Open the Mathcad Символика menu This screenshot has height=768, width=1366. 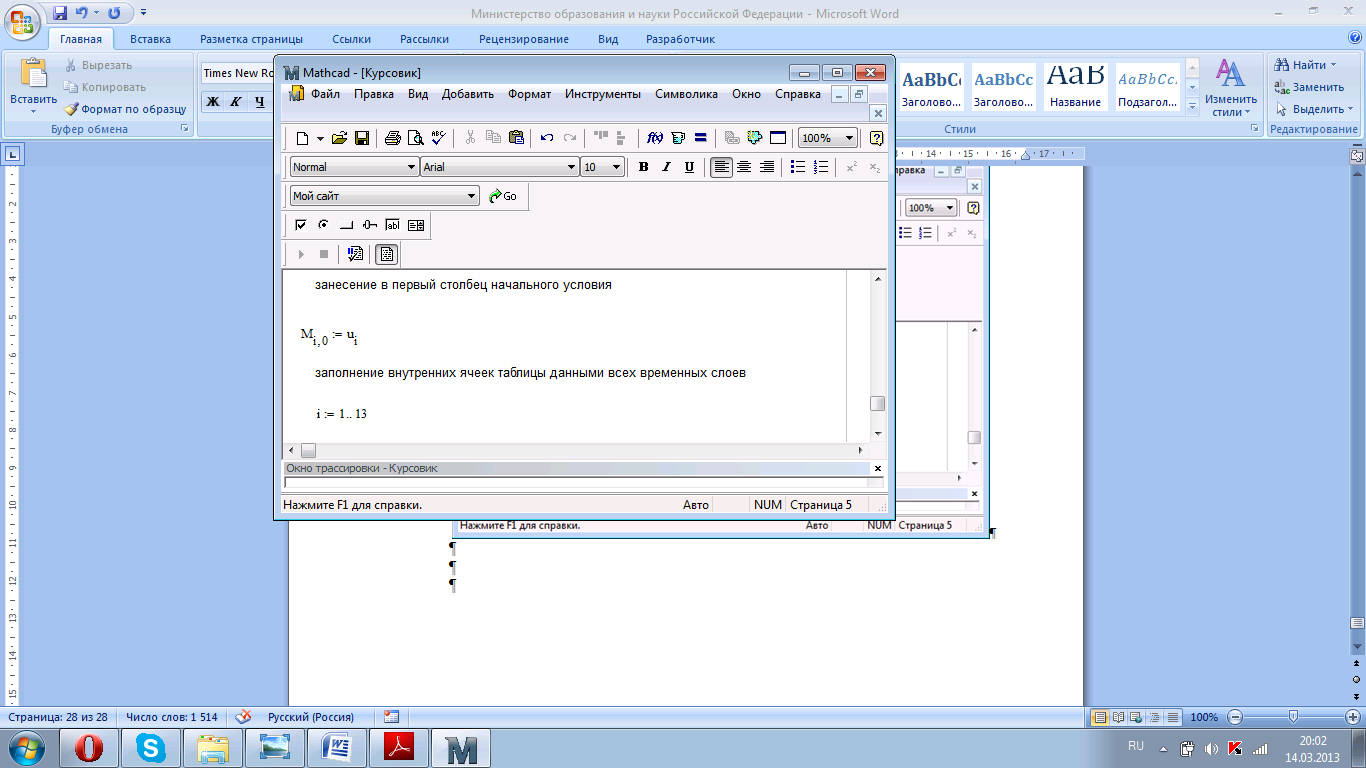tap(686, 94)
